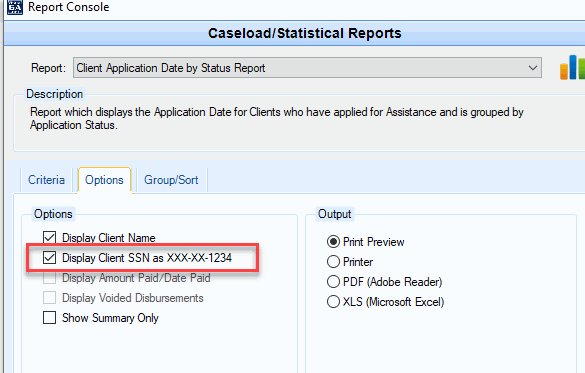585x373 pixels.
Task: Click the Caseload/Statistical Reports heading
Action: [x=304, y=33]
